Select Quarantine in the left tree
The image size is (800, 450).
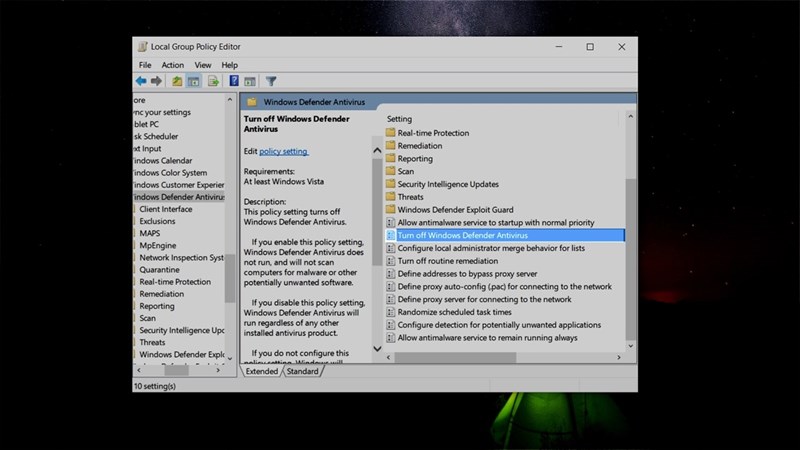point(159,269)
